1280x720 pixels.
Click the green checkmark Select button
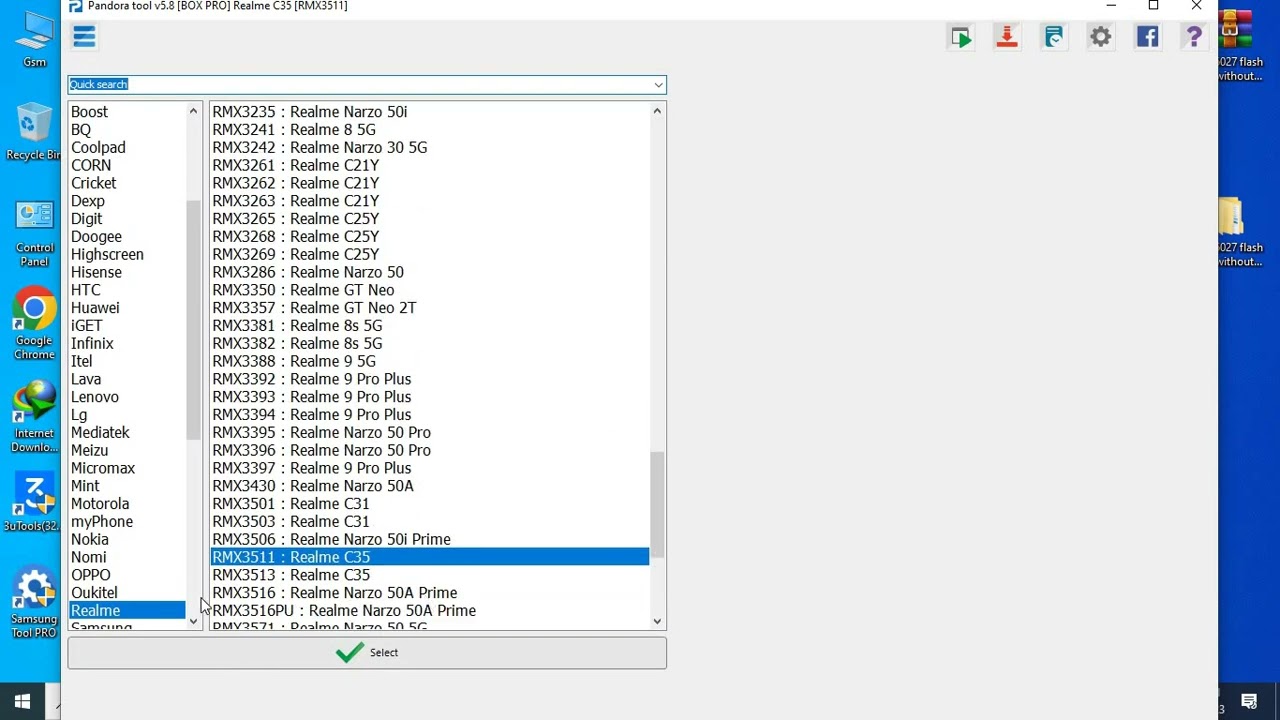(x=367, y=653)
